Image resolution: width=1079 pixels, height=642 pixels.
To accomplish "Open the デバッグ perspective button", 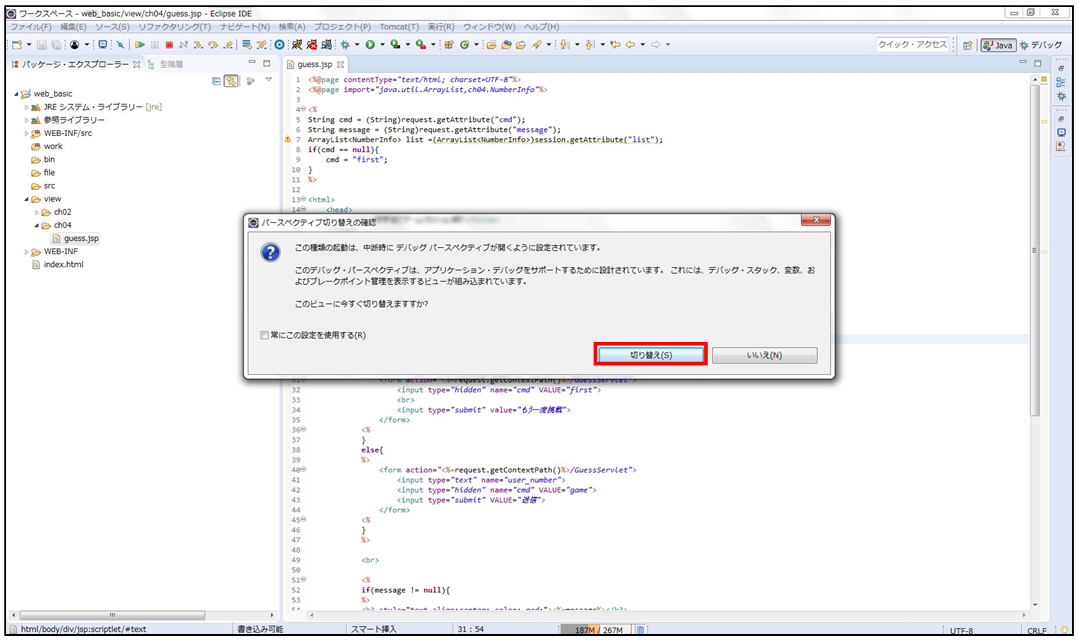I will coord(1041,45).
